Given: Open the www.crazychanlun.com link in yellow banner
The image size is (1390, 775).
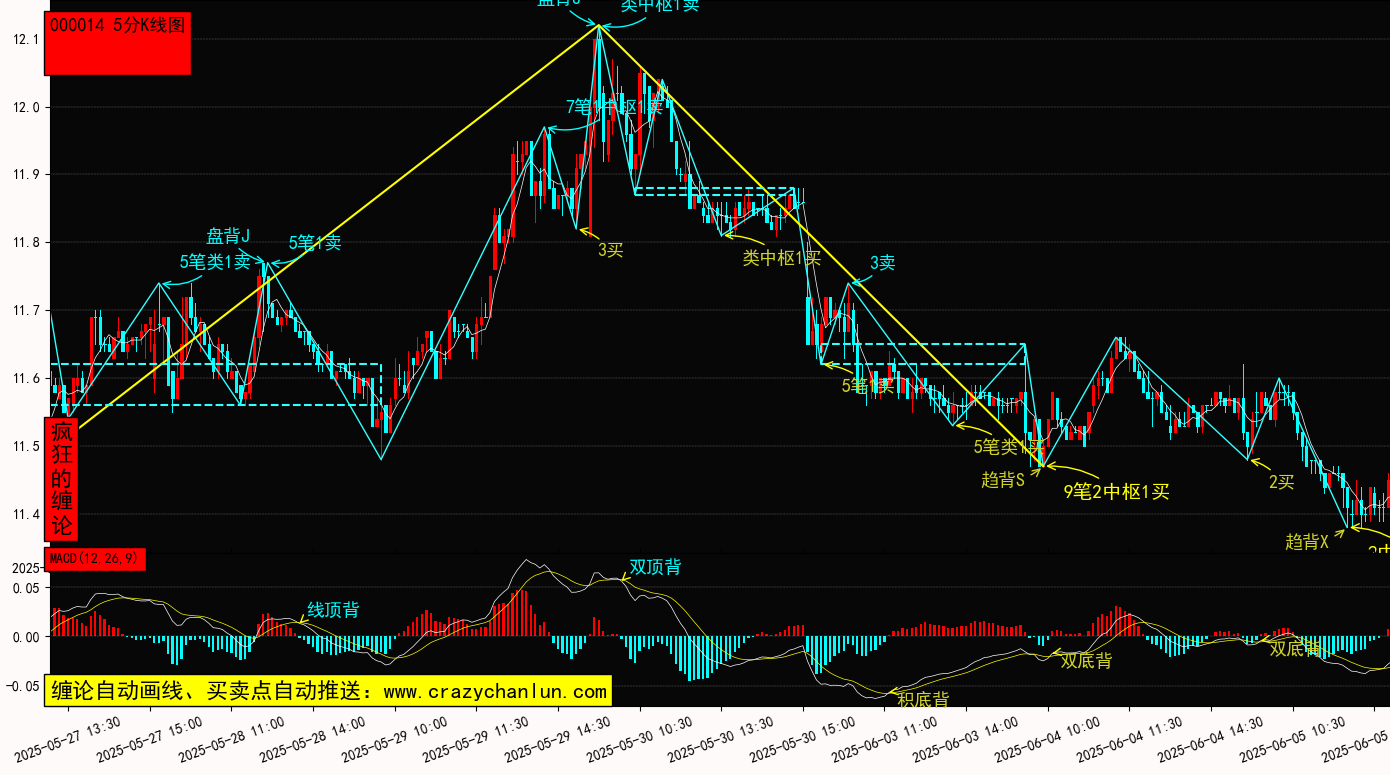Looking at the screenshot, I should pyautogui.click(x=495, y=691).
